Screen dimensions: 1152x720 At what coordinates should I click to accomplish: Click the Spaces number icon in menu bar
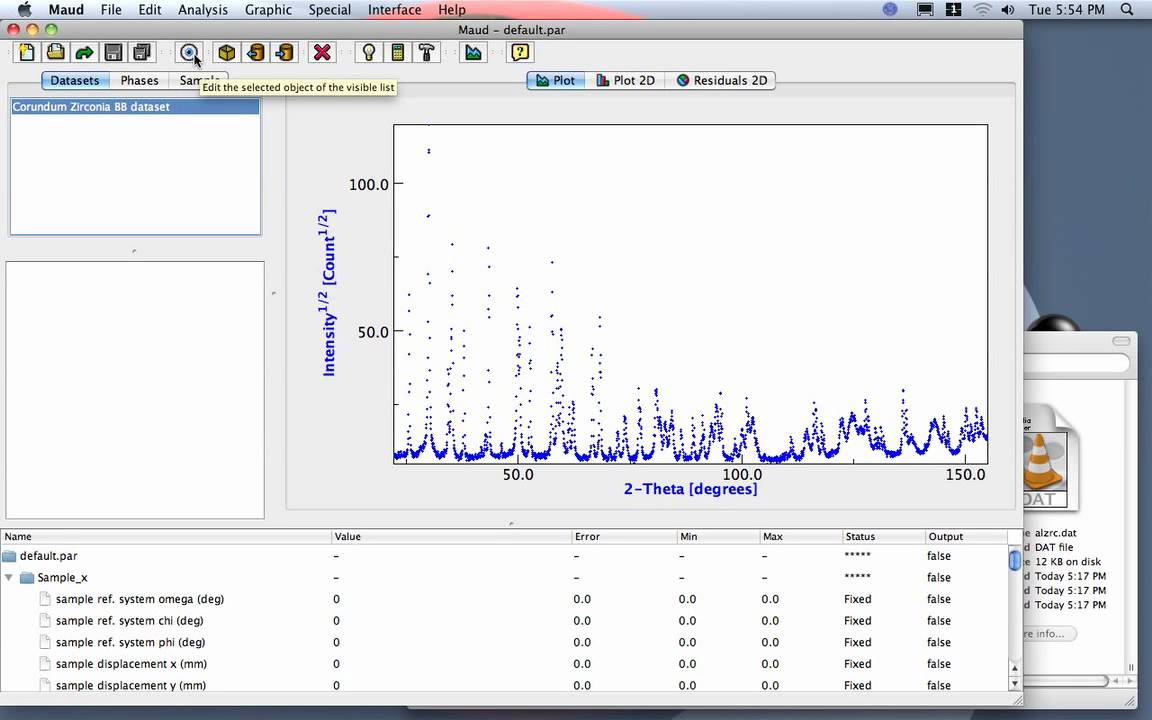point(954,10)
